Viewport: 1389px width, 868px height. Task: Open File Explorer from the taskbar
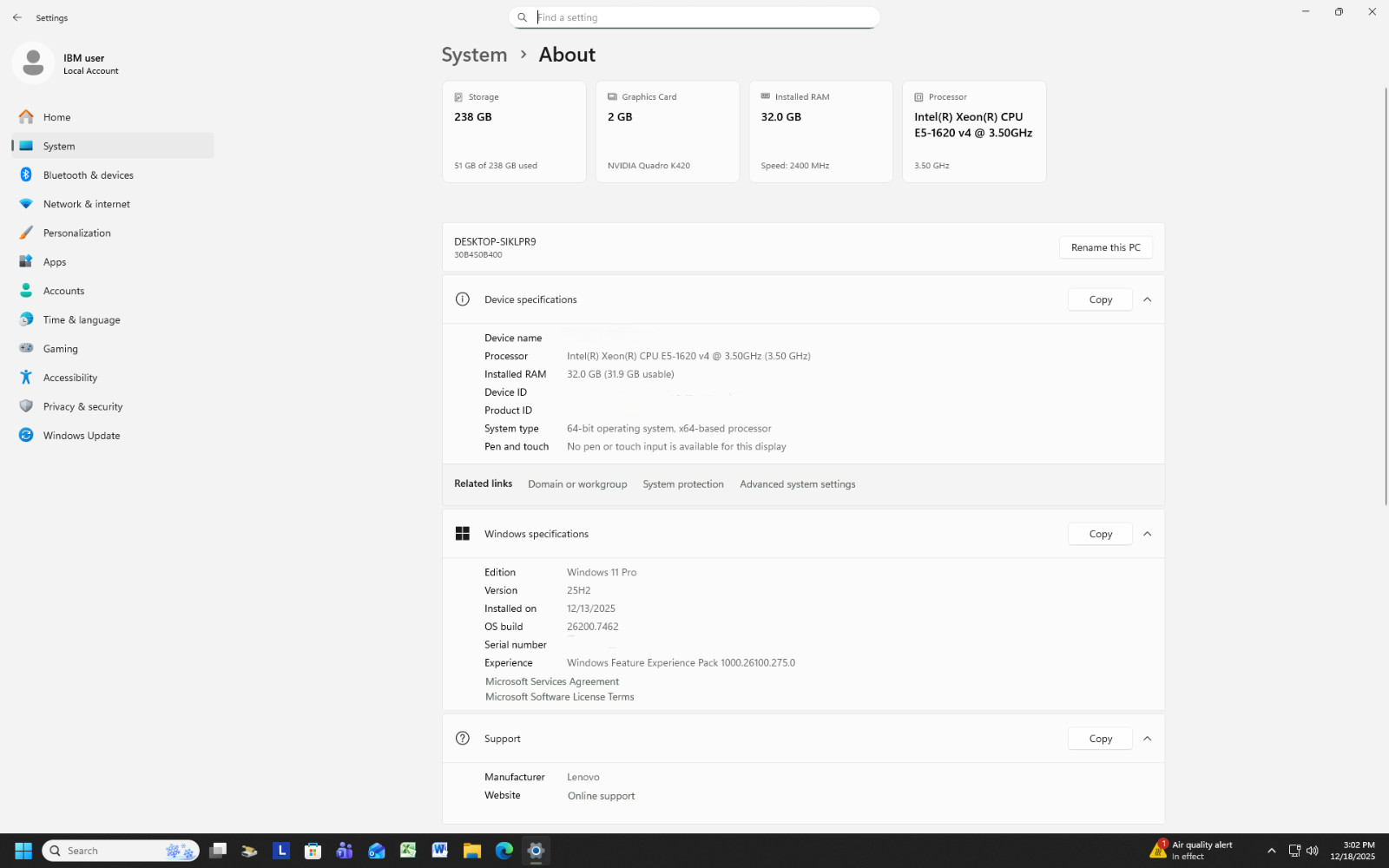pyautogui.click(x=471, y=851)
